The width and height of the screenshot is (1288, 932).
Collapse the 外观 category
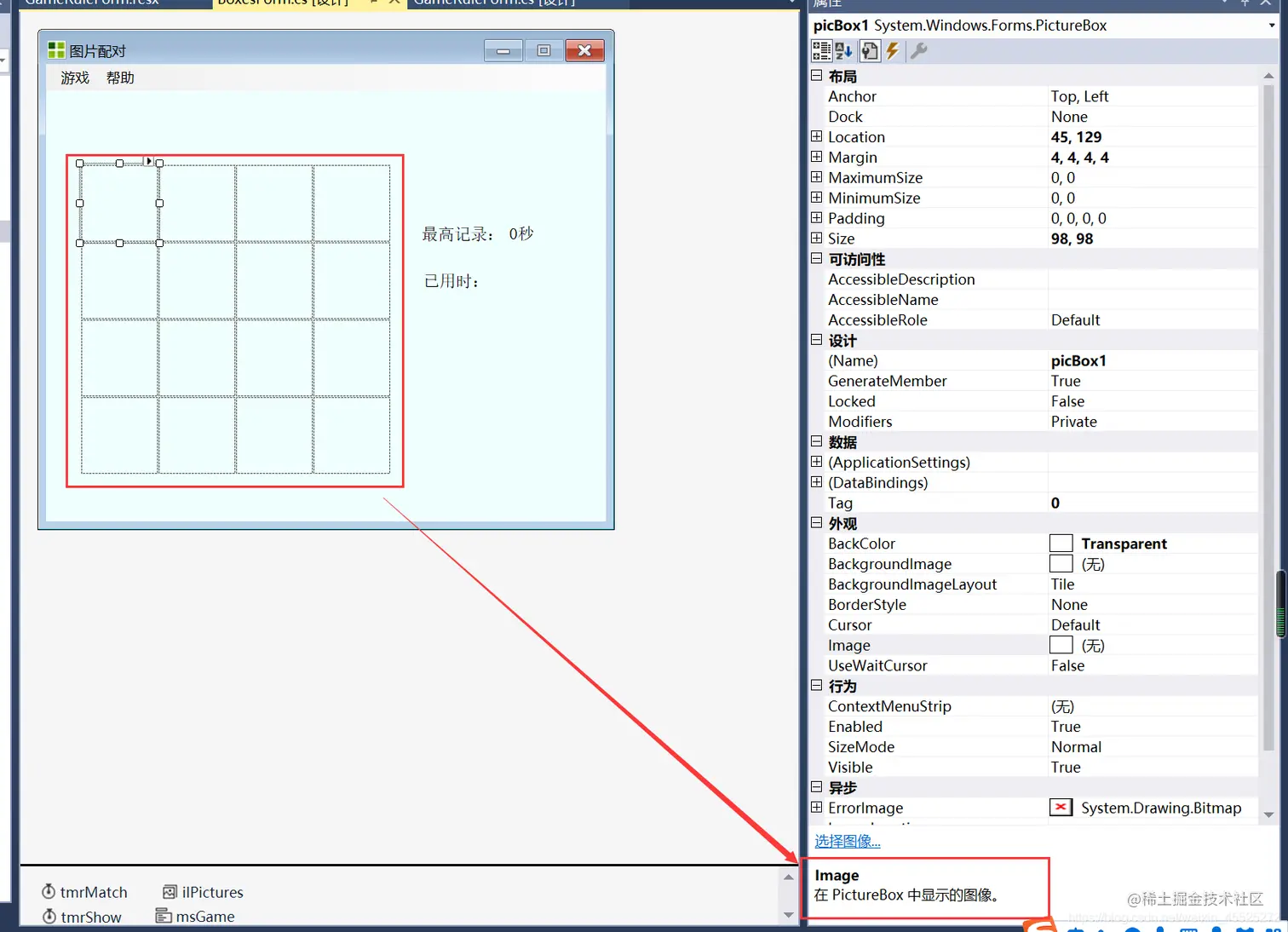point(816,523)
